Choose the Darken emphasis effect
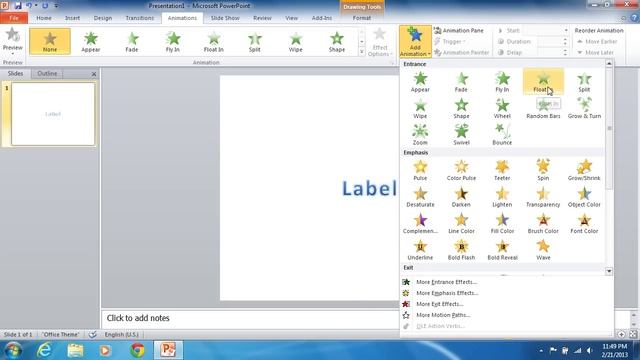Image resolution: width=640 pixels, height=360 pixels. coord(461,197)
